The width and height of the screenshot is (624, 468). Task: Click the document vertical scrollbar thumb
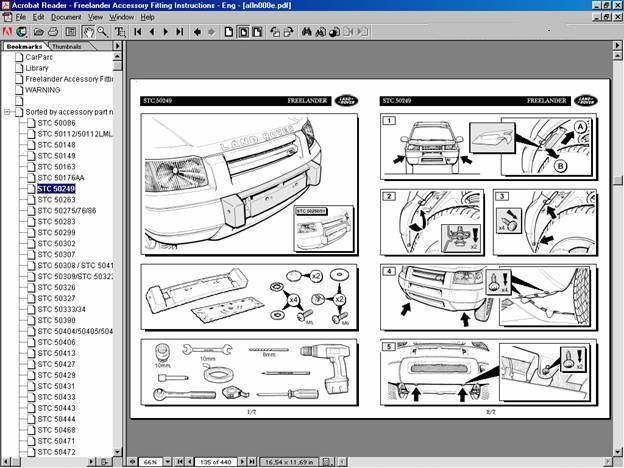coord(618,180)
